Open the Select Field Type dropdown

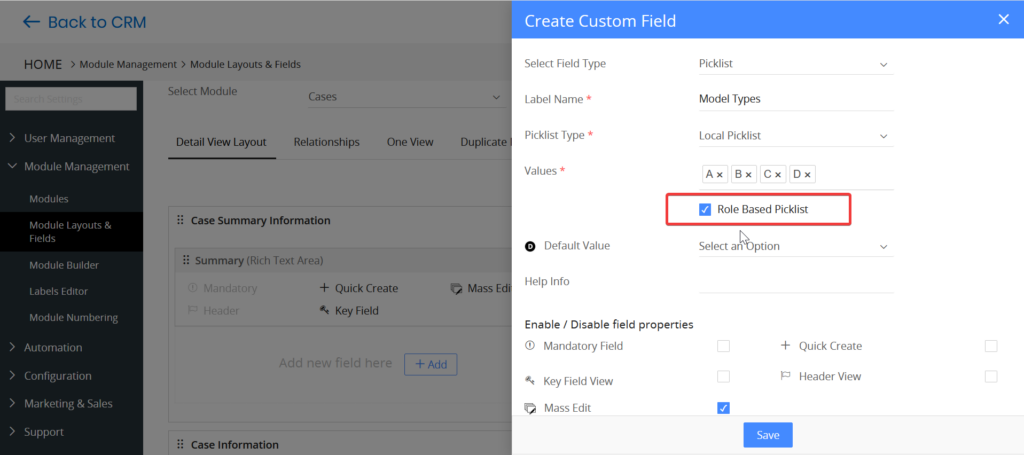coord(794,64)
